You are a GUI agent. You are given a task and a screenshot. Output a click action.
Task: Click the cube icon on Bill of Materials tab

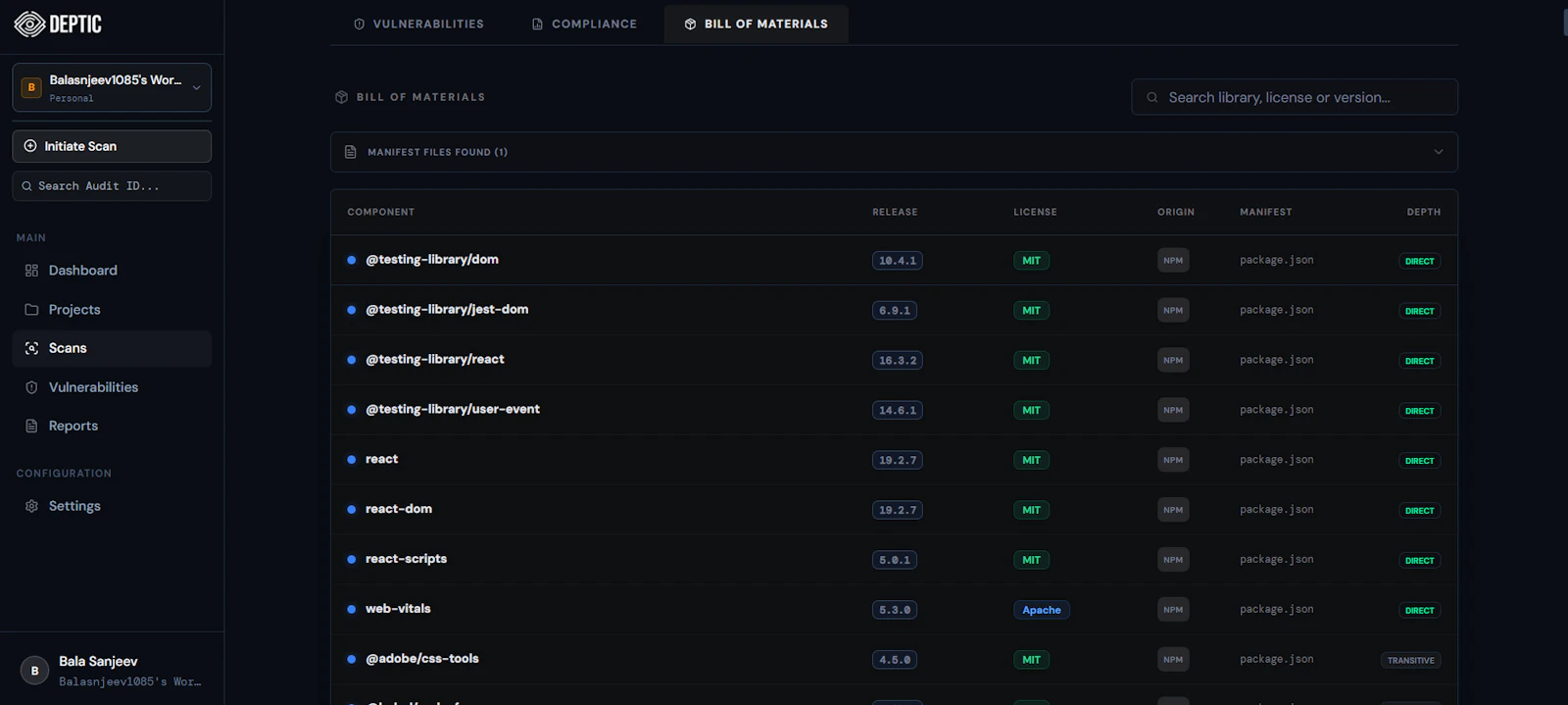pyautogui.click(x=690, y=24)
